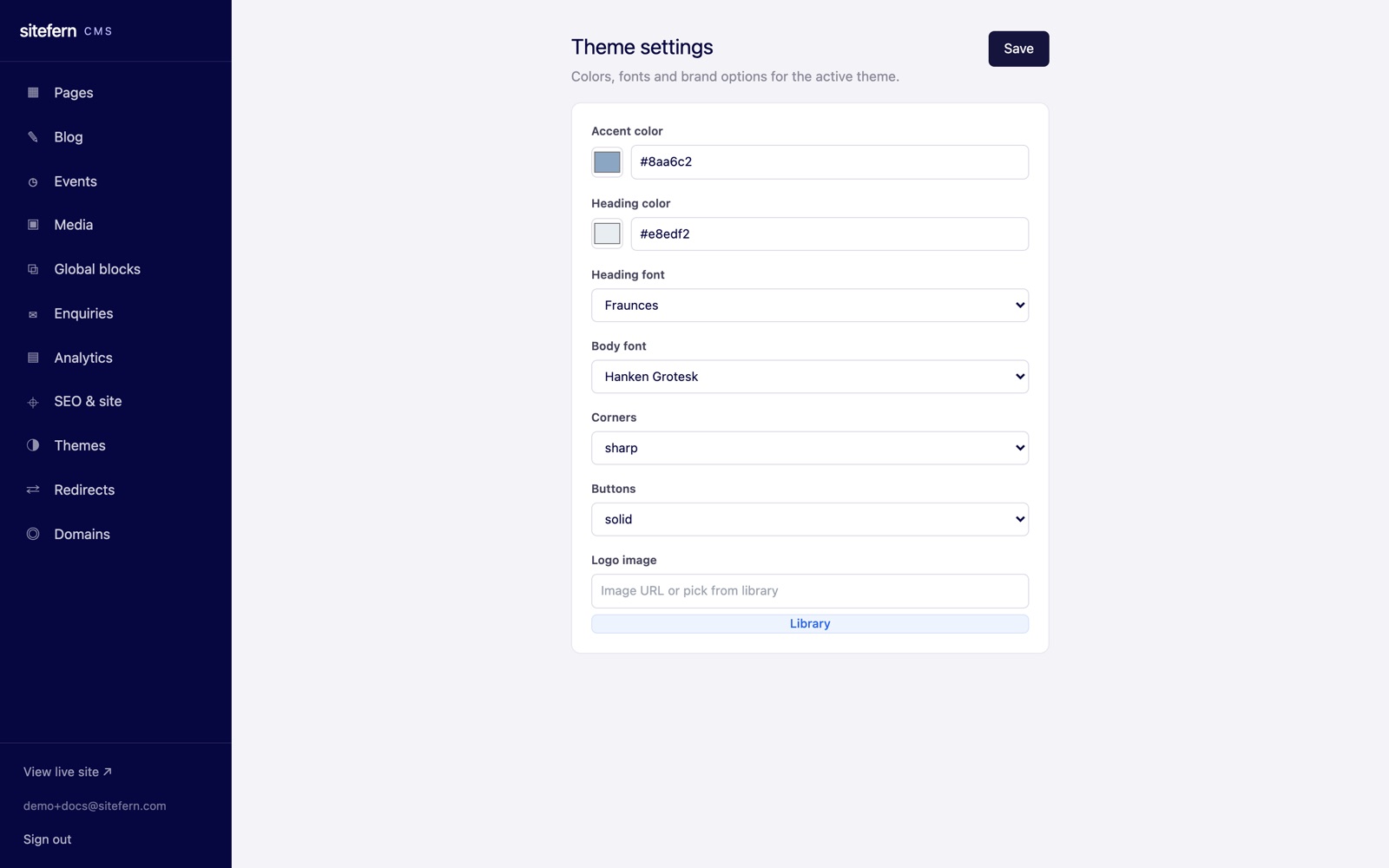
Task: Click the sitefern CMS logo
Action: [66, 30]
